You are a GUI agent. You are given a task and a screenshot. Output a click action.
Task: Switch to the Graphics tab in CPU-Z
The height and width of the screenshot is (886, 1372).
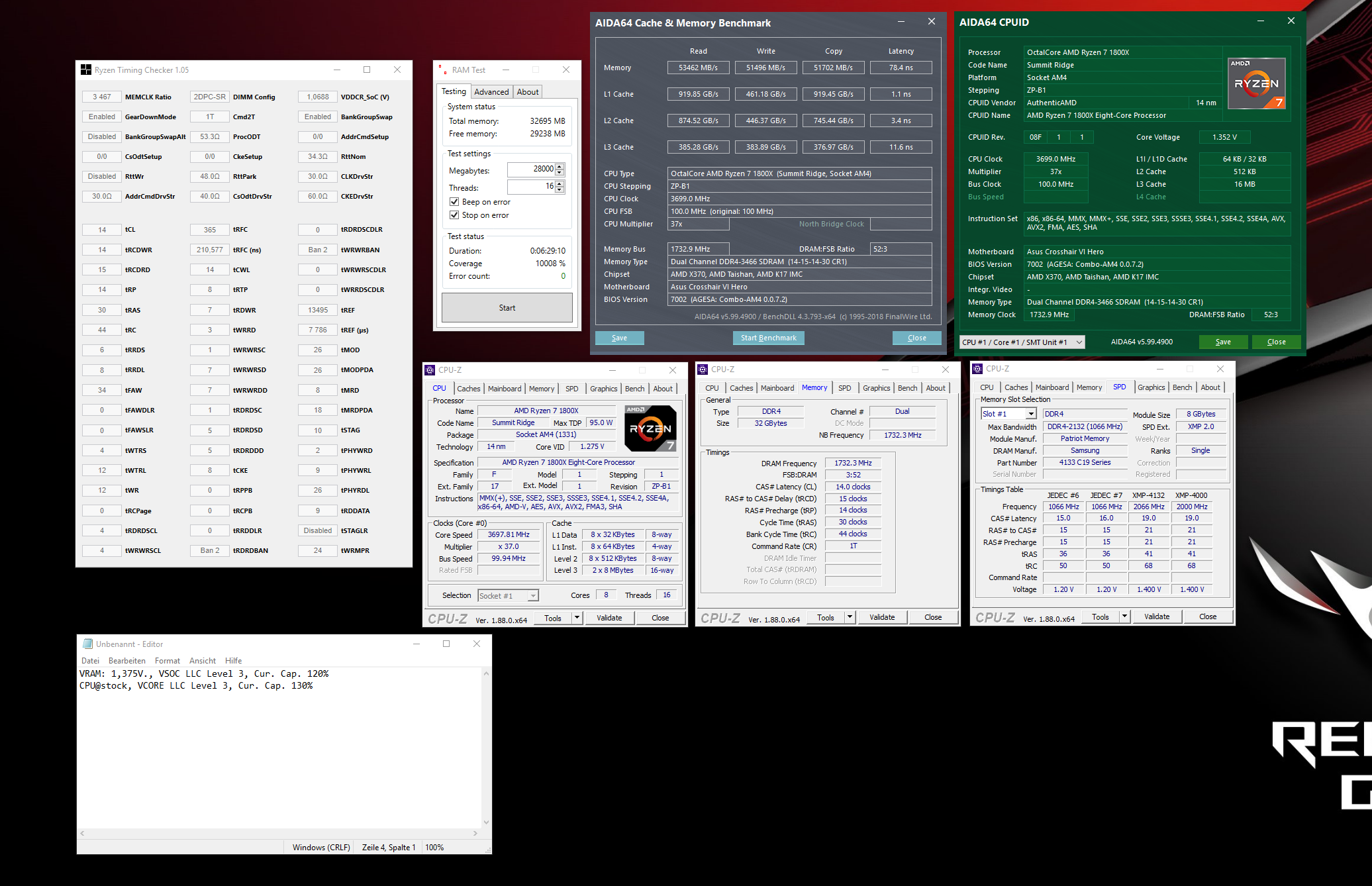click(x=603, y=389)
